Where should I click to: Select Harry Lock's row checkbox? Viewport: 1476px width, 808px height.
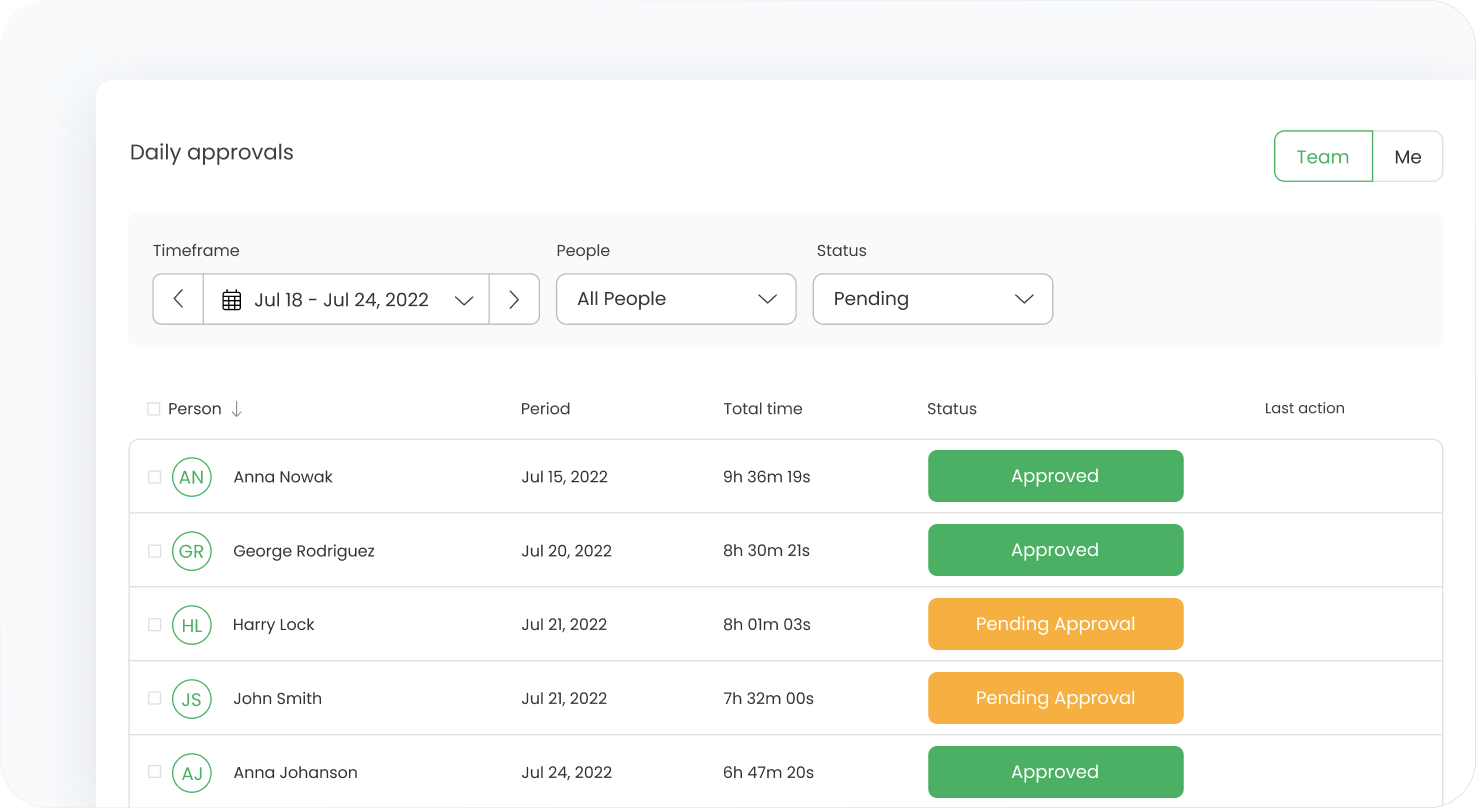pyautogui.click(x=155, y=625)
